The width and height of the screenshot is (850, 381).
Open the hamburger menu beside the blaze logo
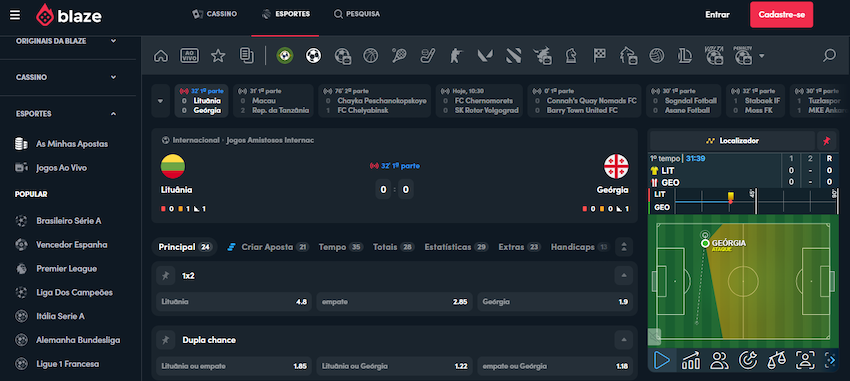(x=15, y=15)
